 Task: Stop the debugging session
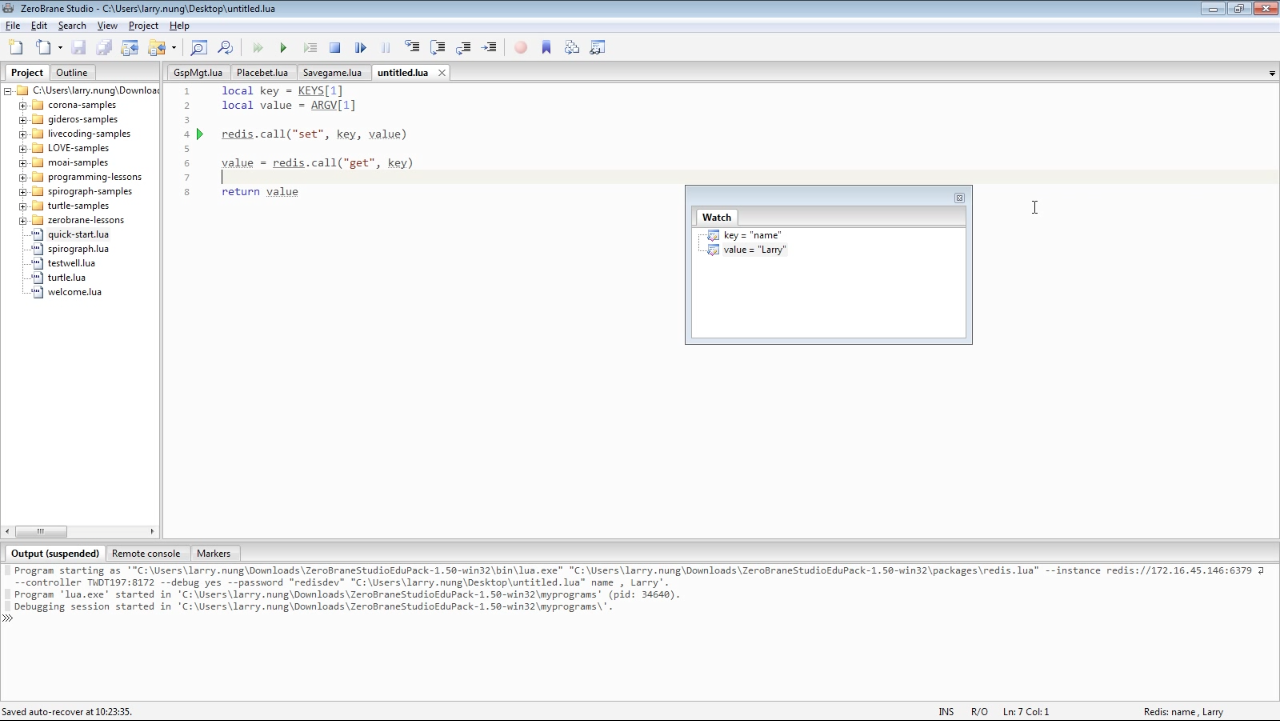pyautogui.click(x=335, y=47)
